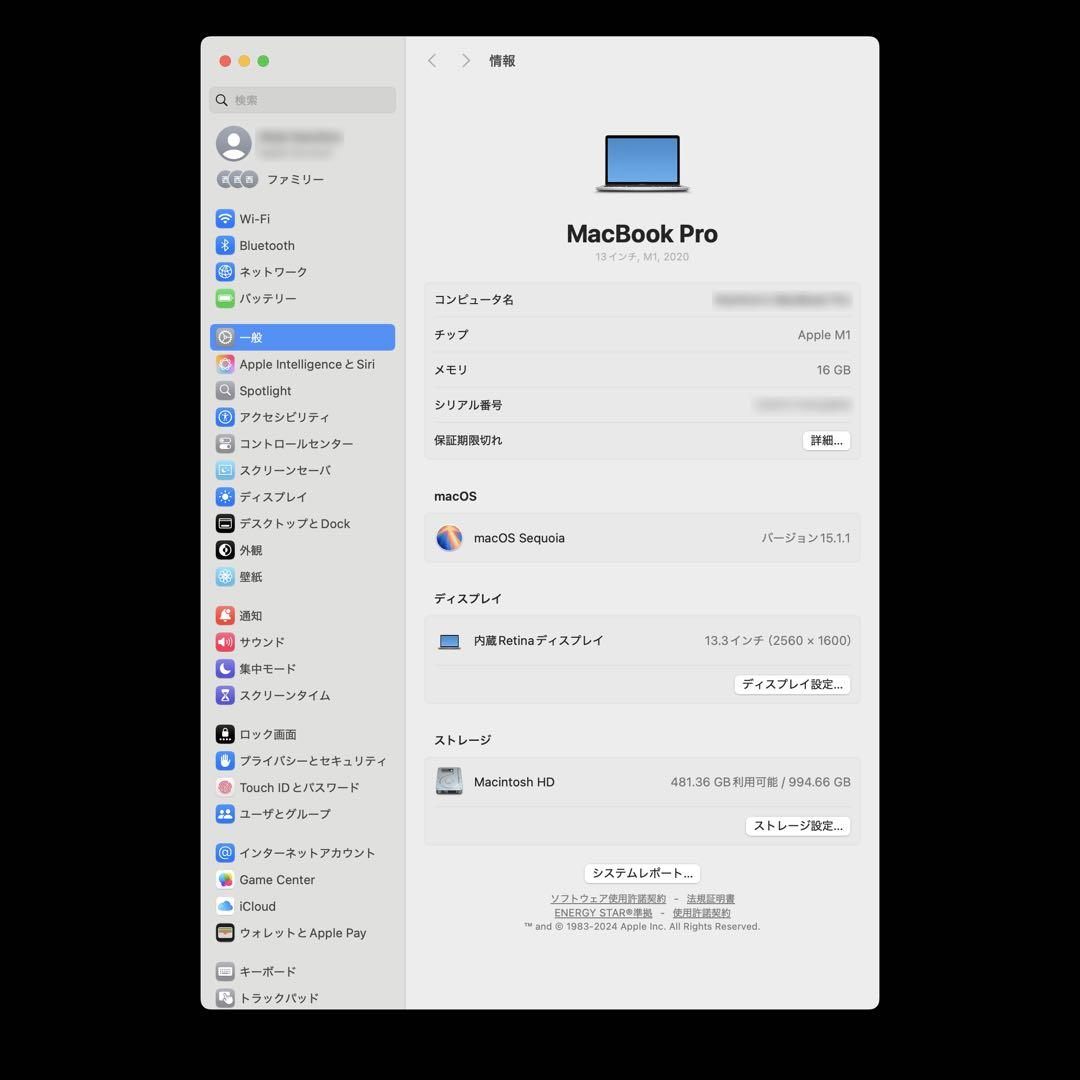1080x1080 pixels.
Task: Open ディスプレイ sun icon in sidebar
Action: [x=225, y=497]
